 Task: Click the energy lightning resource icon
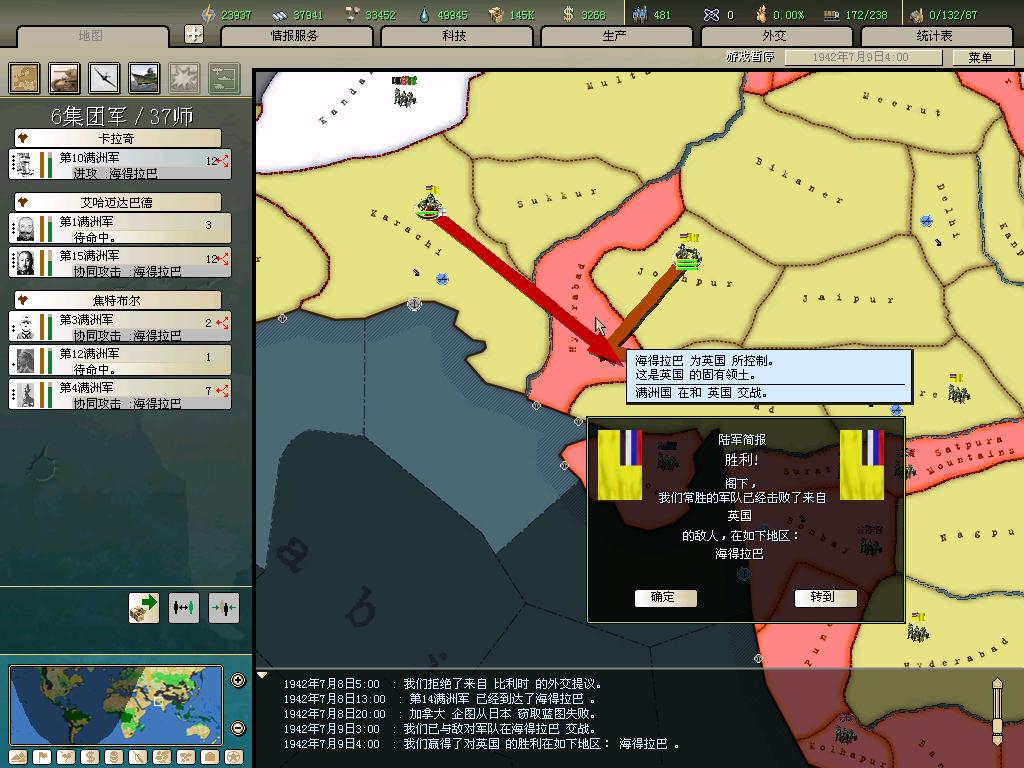(208, 14)
